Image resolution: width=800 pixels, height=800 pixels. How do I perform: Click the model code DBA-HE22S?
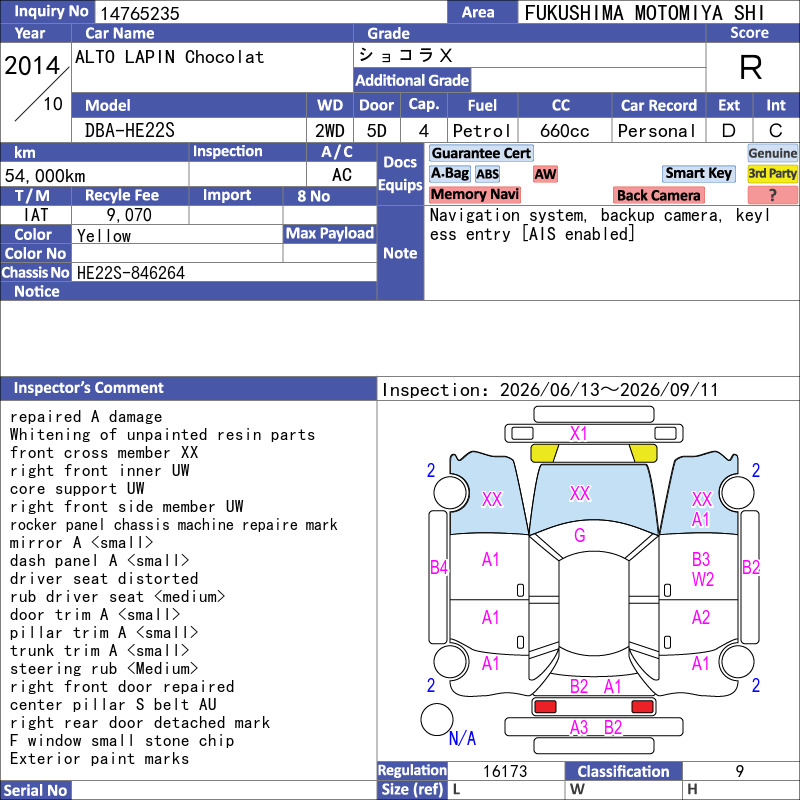(130, 131)
